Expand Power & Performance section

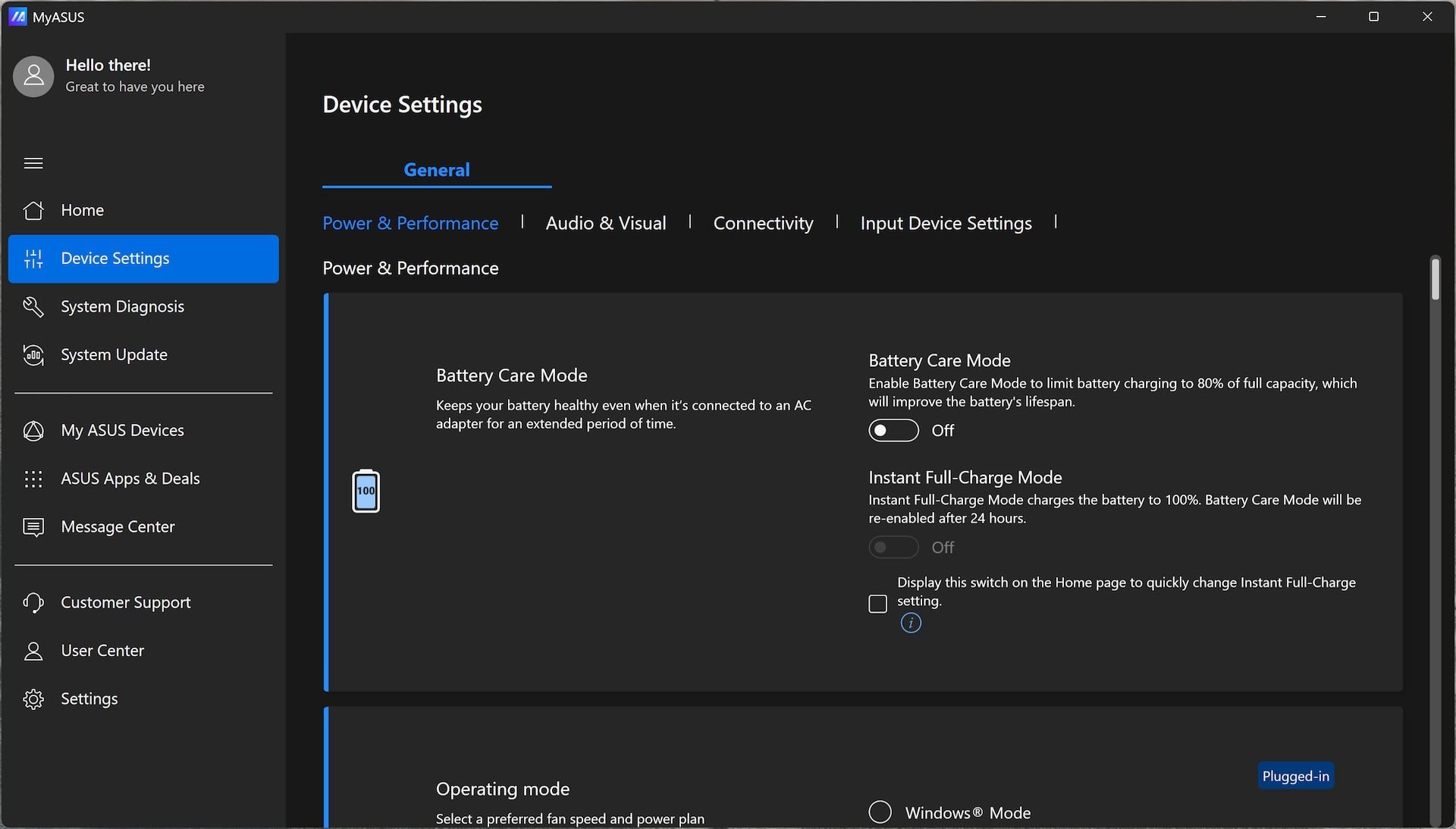coord(410,222)
